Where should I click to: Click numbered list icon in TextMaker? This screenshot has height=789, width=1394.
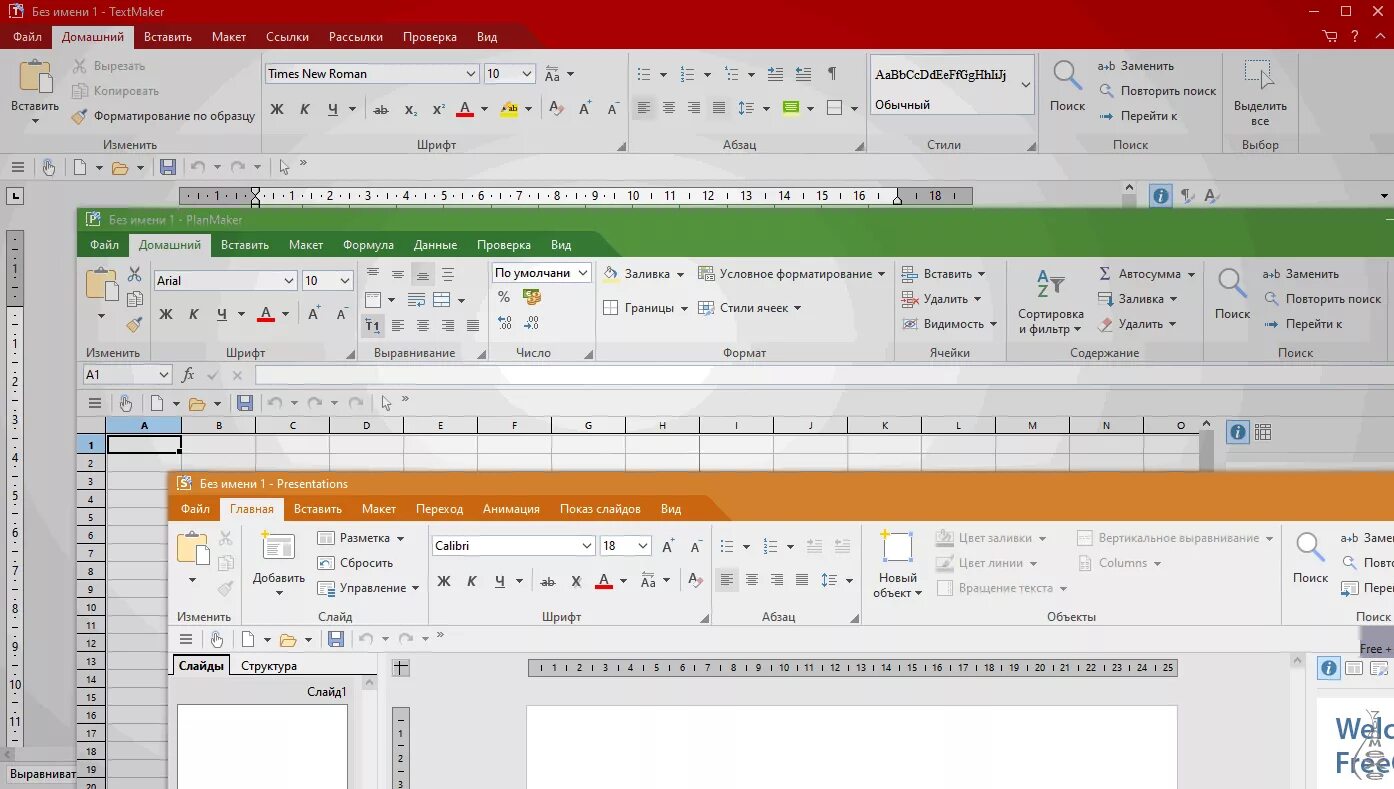pyautogui.click(x=687, y=74)
